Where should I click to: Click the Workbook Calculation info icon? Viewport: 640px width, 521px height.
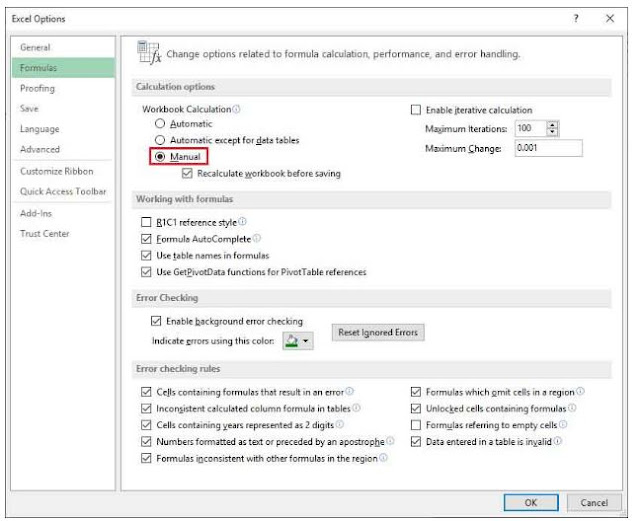(236, 109)
